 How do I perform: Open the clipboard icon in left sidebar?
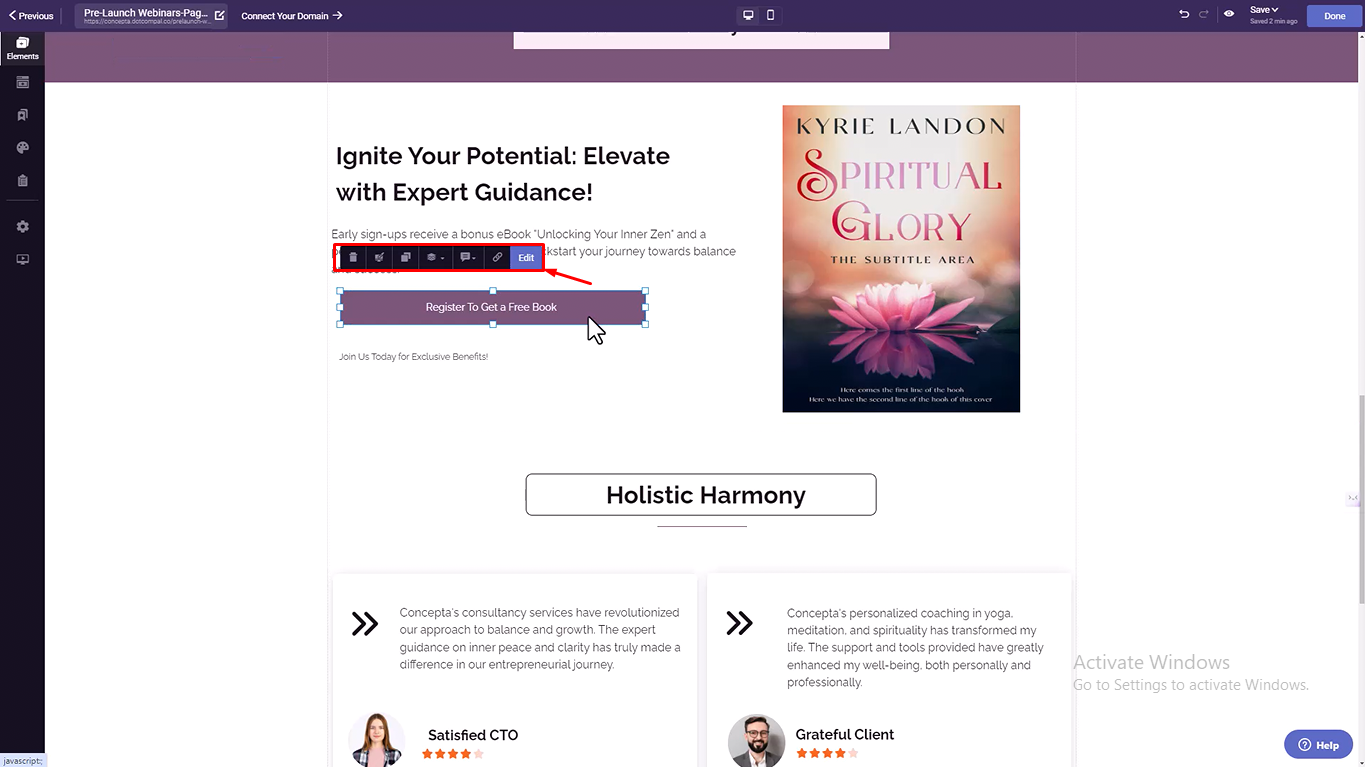[x=22, y=181]
